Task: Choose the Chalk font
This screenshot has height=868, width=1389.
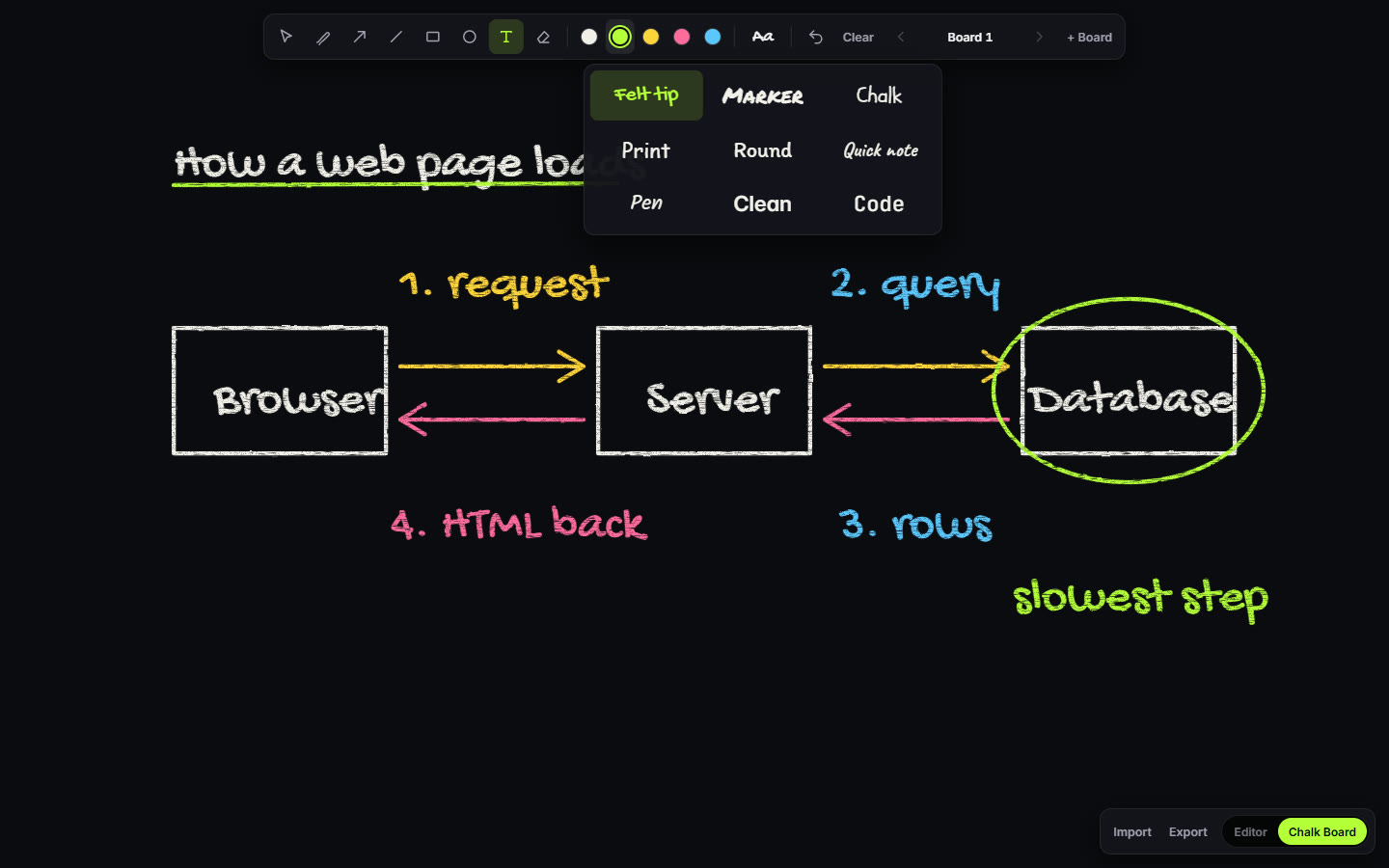Action: [879, 95]
